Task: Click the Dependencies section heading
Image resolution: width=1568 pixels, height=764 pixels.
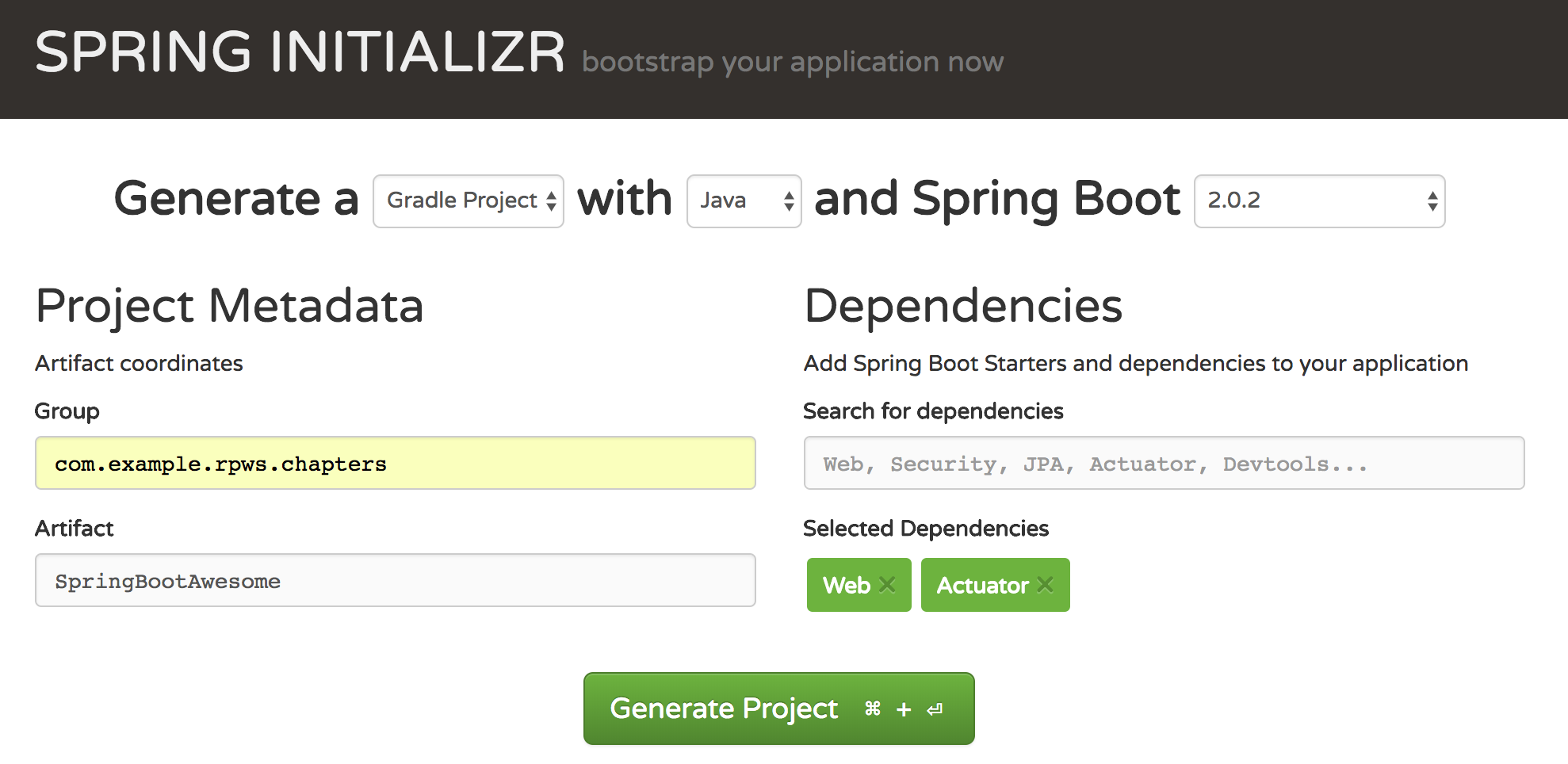Action: click(x=963, y=306)
